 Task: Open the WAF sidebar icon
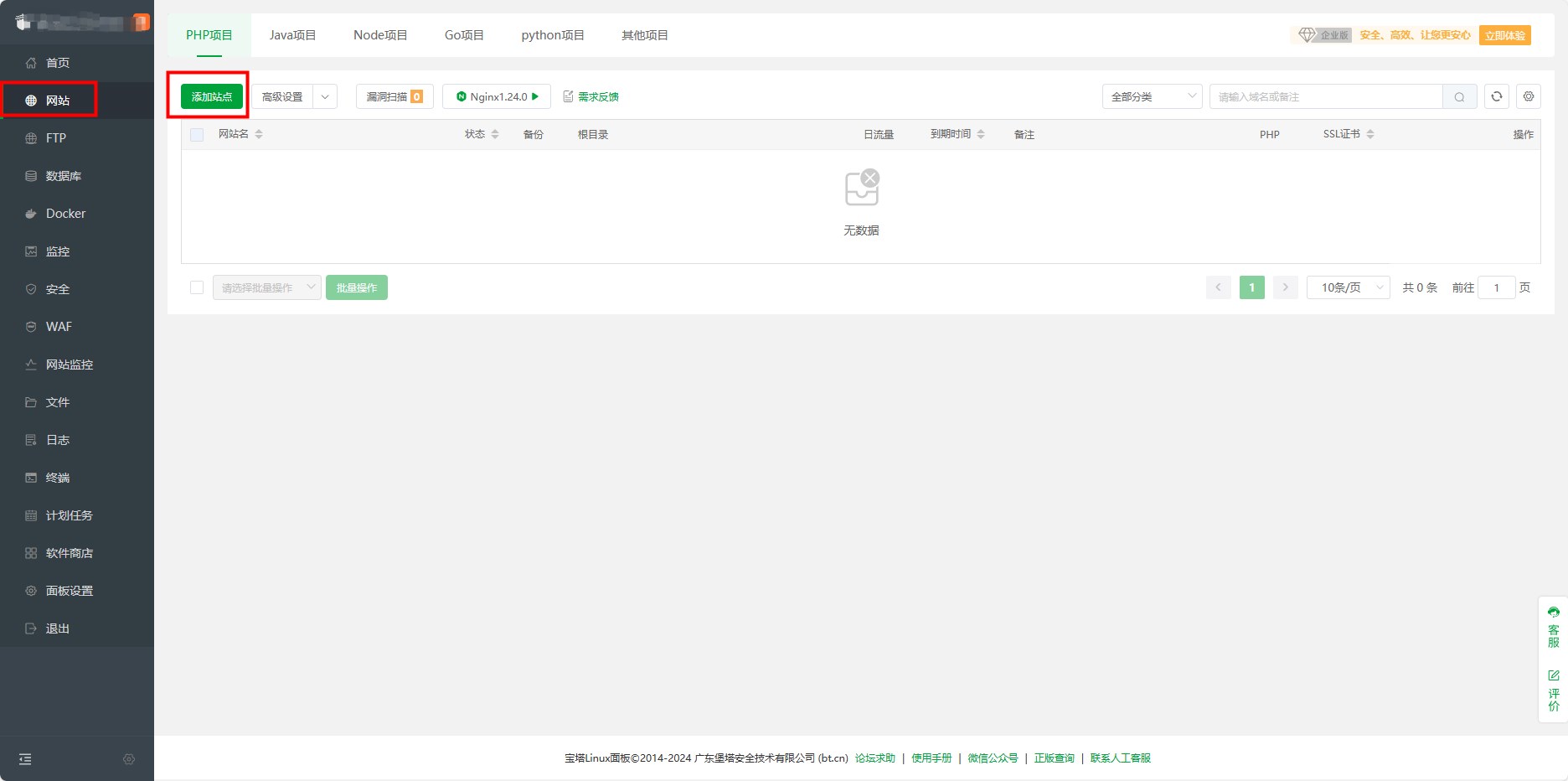pos(31,327)
